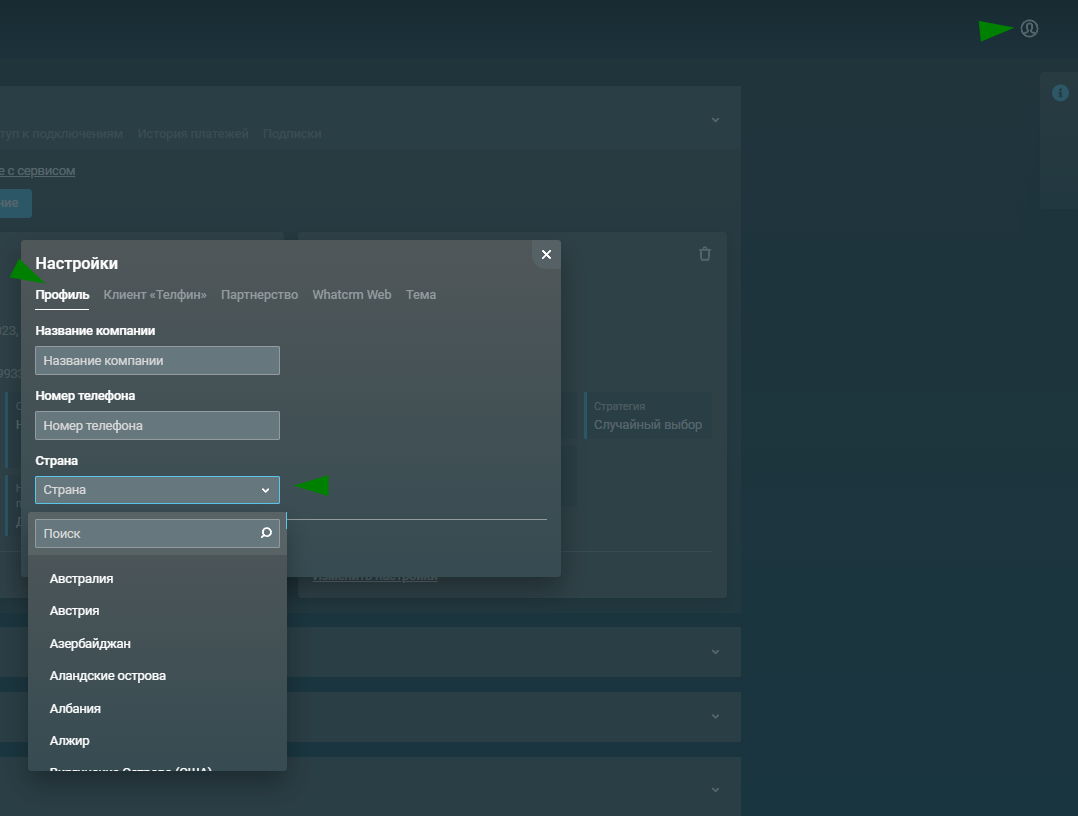Open the Подписки tab in background
The height and width of the screenshot is (816, 1078).
coord(292,134)
